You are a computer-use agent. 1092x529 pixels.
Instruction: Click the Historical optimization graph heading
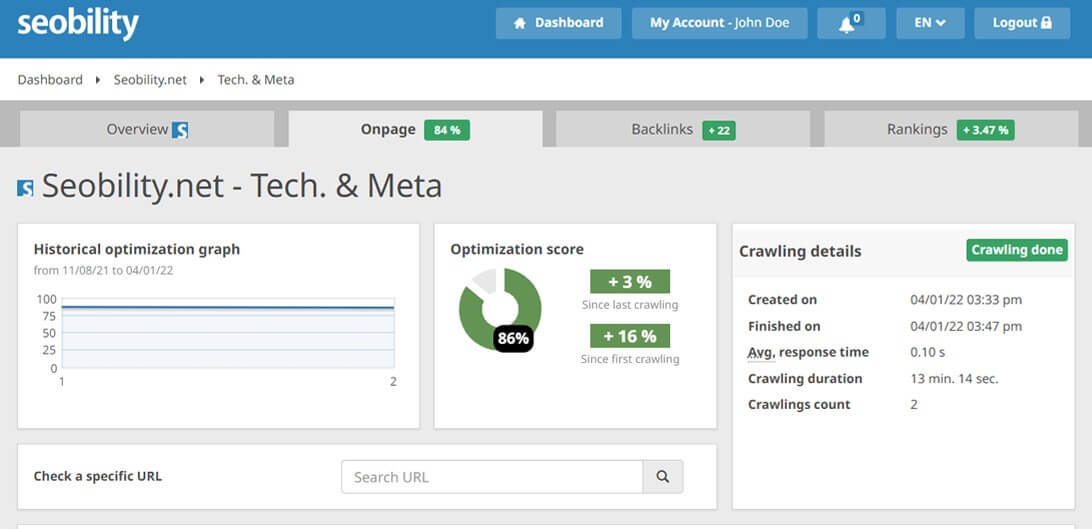tap(136, 249)
